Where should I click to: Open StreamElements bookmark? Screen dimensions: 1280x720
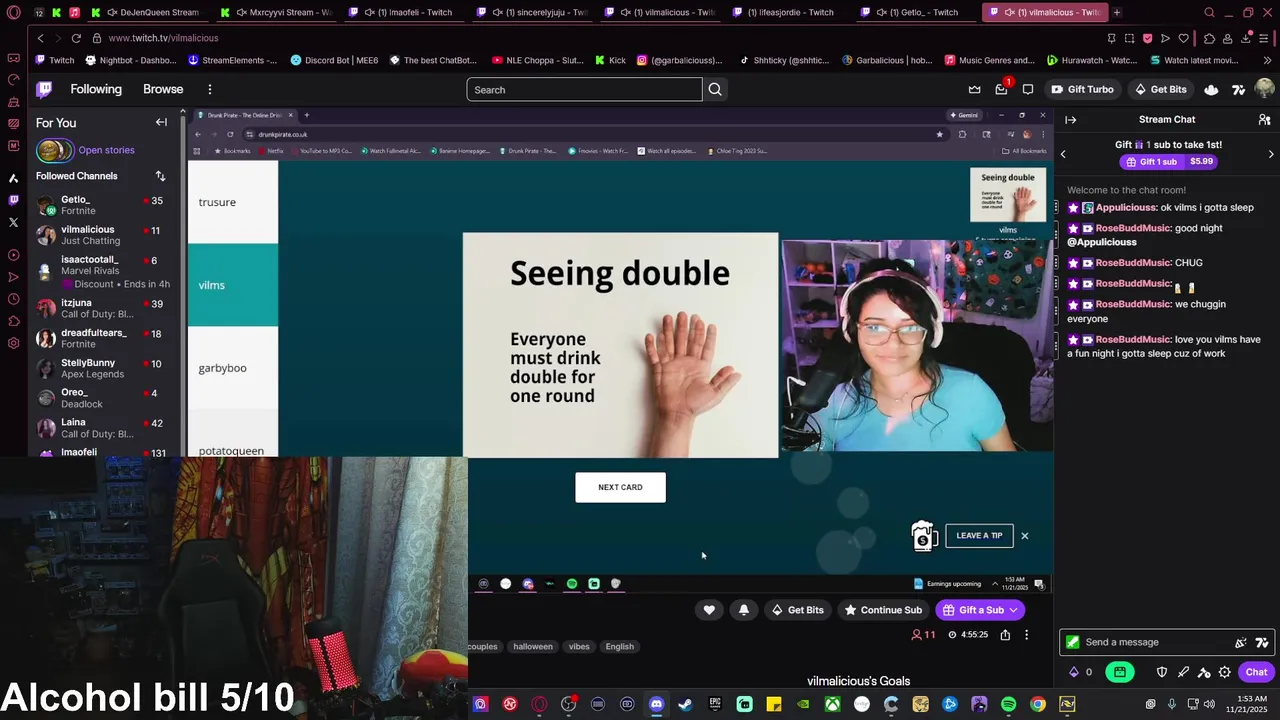(x=232, y=60)
